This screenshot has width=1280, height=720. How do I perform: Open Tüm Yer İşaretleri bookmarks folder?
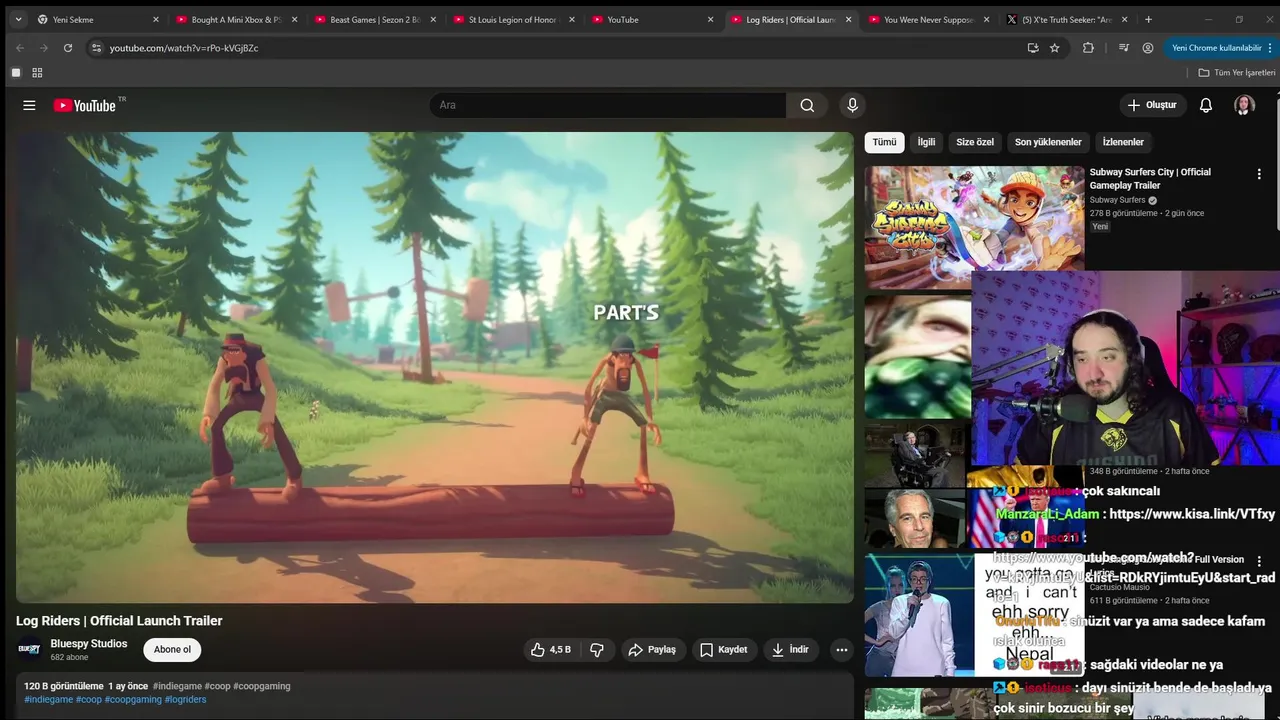click(1237, 73)
